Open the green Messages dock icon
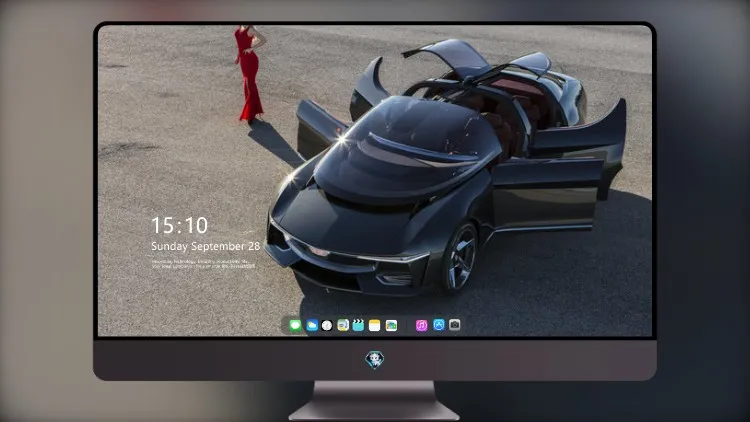Screen dimensions: 750x422 pyautogui.click(x=295, y=325)
